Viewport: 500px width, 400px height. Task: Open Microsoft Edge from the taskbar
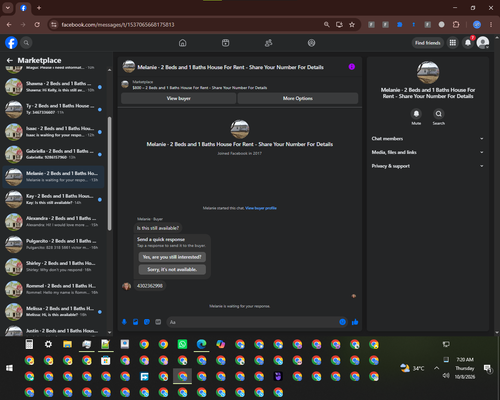[201, 344]
